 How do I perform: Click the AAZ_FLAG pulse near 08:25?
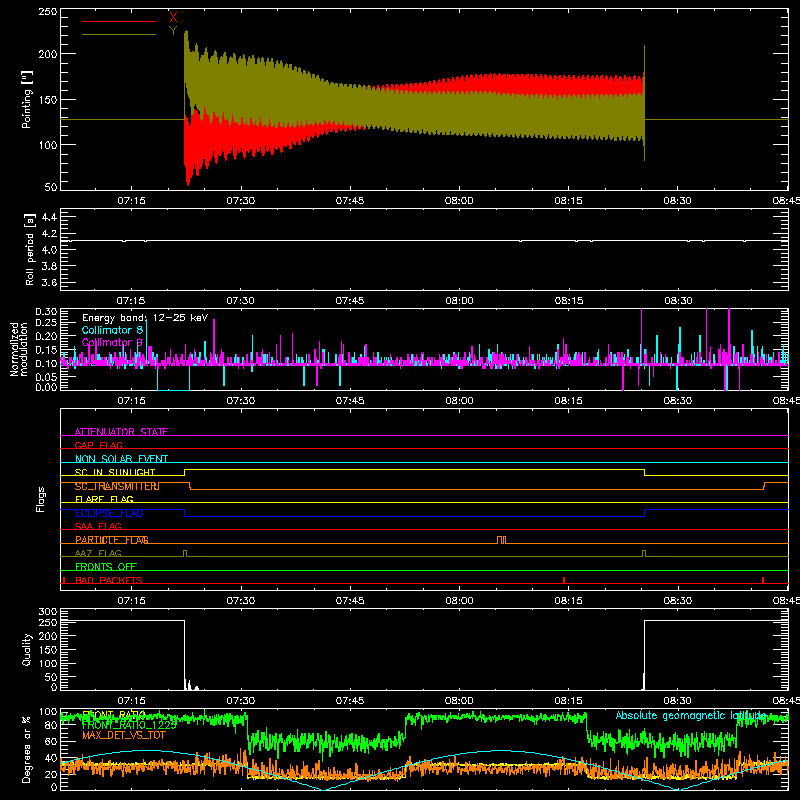point(644,554)
